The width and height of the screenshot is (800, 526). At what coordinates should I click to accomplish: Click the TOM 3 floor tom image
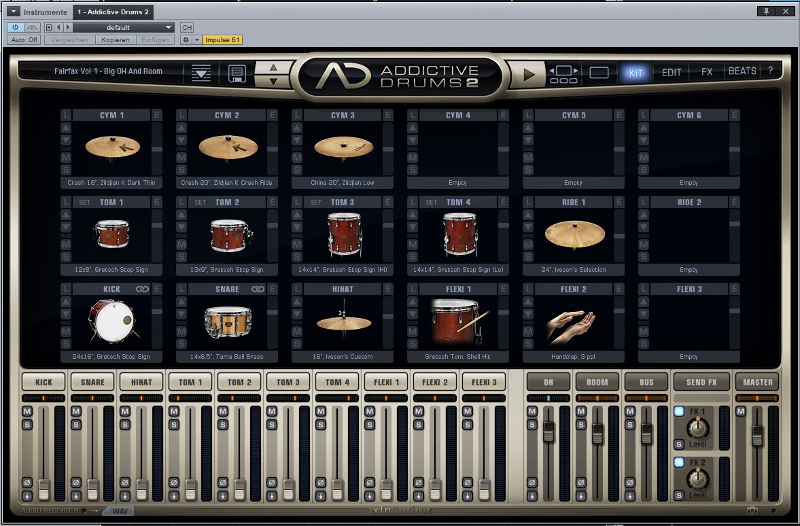pyautogui.click(x=344, y=234)
